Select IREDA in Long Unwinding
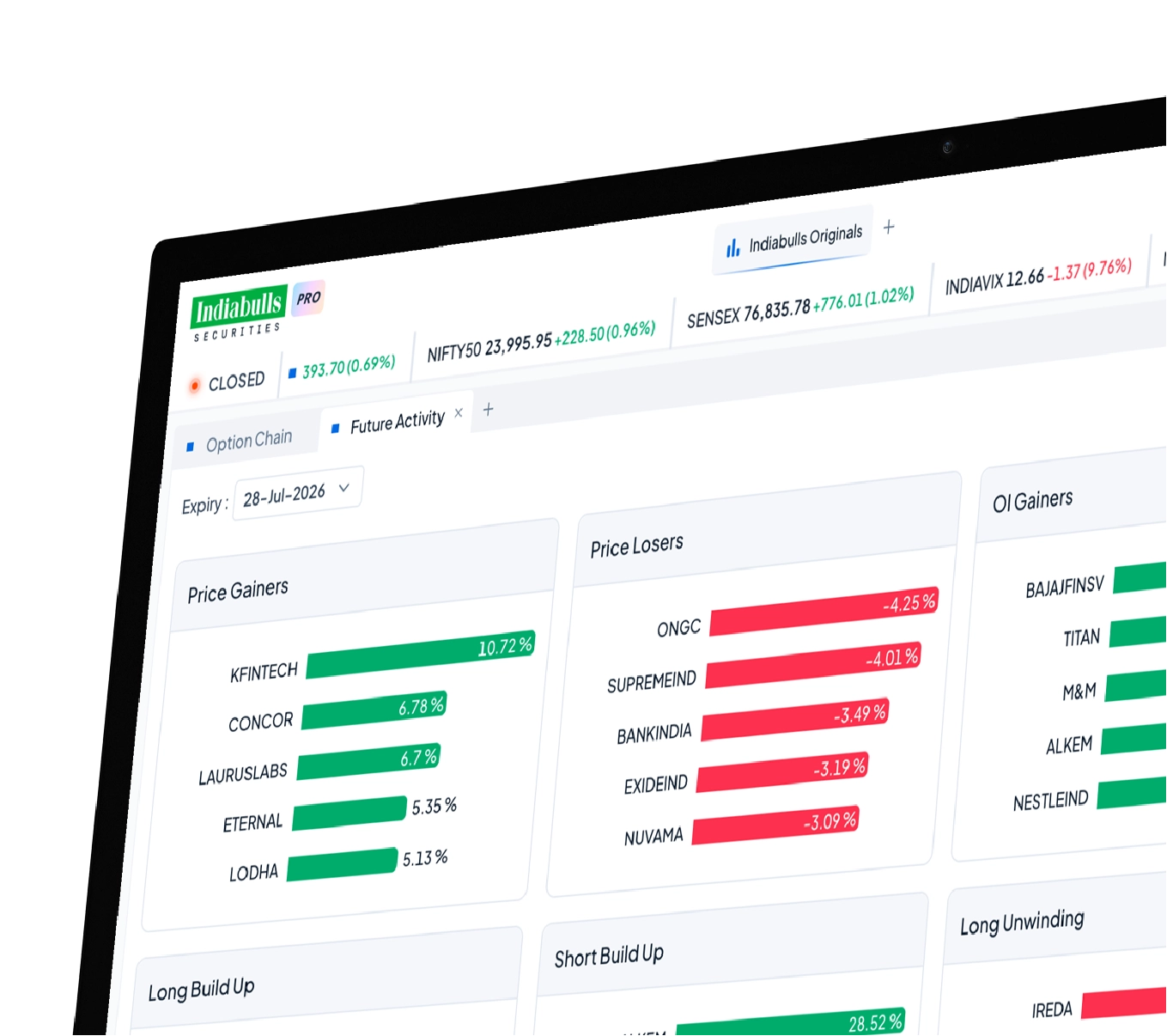 1052,1009
